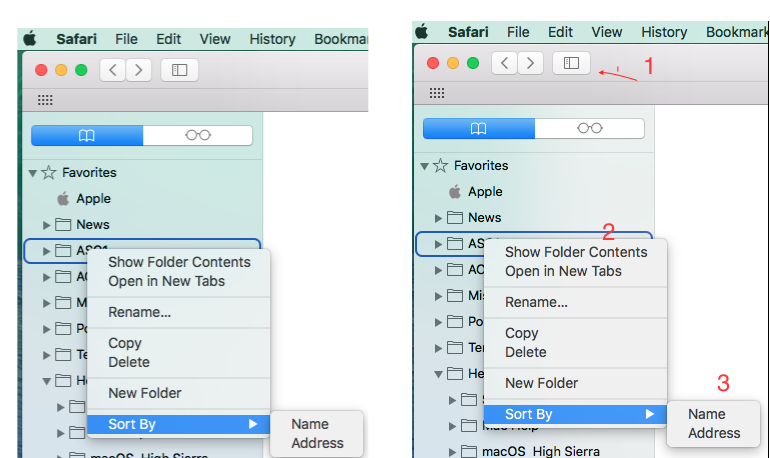Sort by Name in right submenu
Image resolution: width=770 pixels, height=458 pixels.
tap(714, 414)
